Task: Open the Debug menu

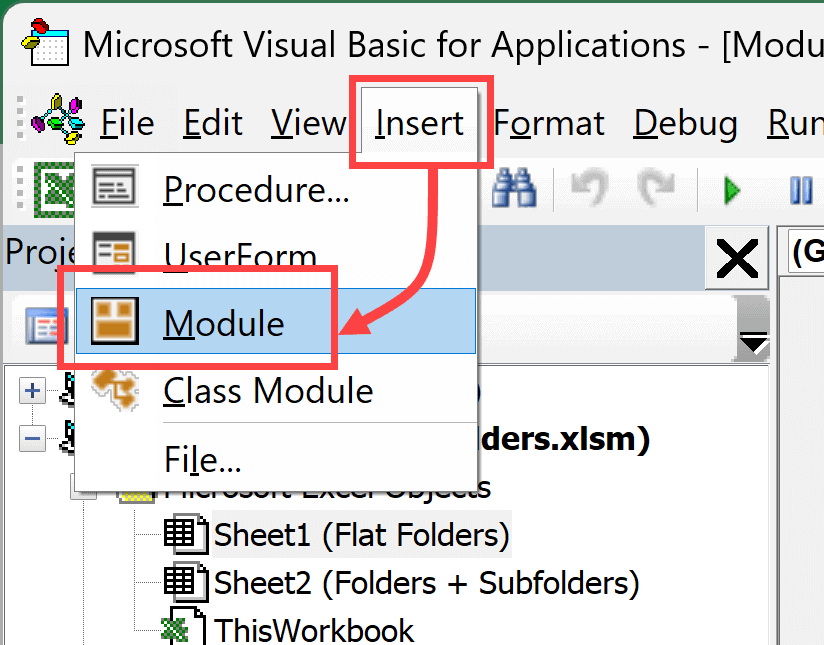Action: click(685, 122)
